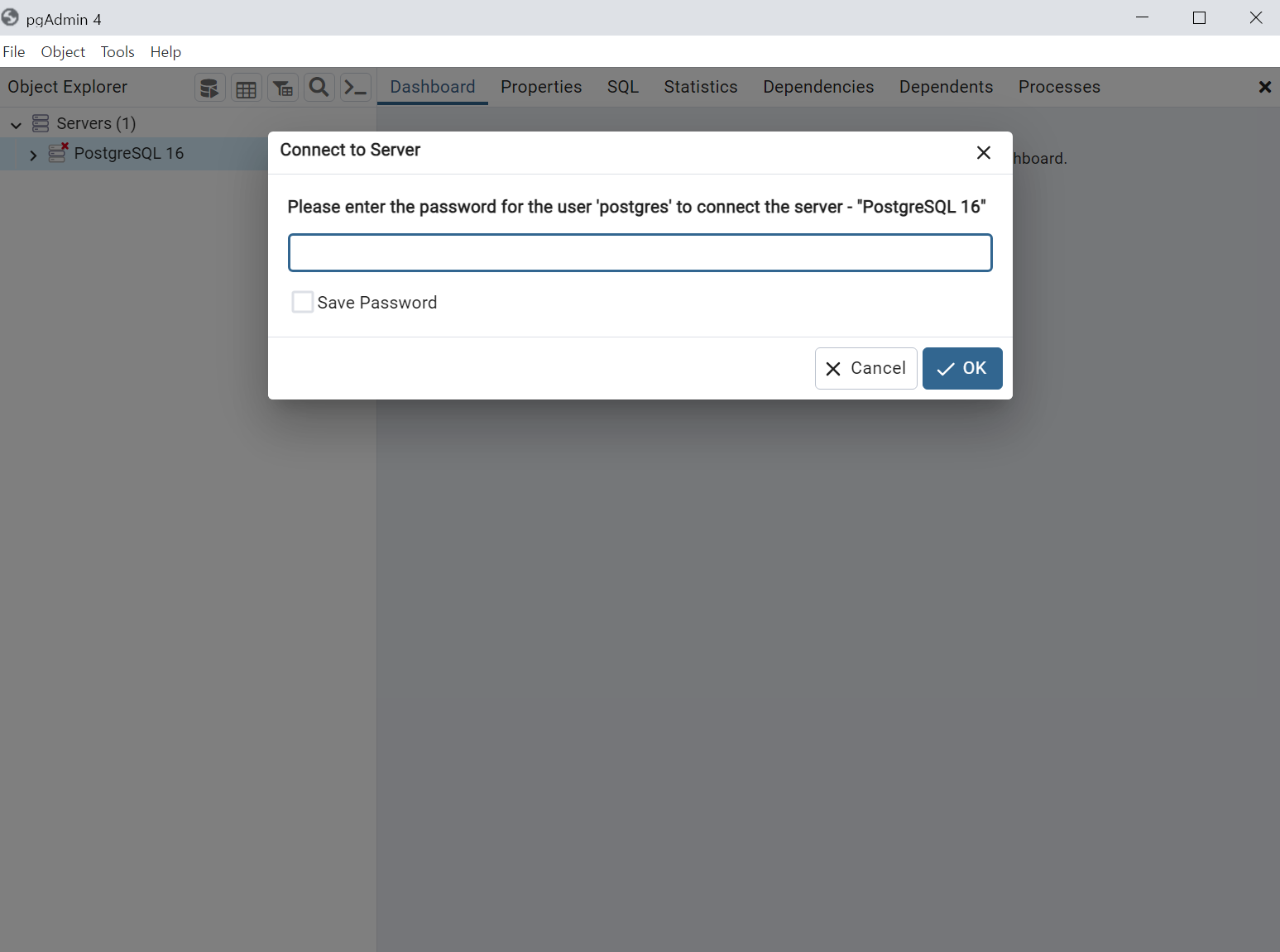Viewport: 1280px width, 952px height.
Task: Switch to the Dependents tab
Action: pyautogui.click(x=946, y=87)
